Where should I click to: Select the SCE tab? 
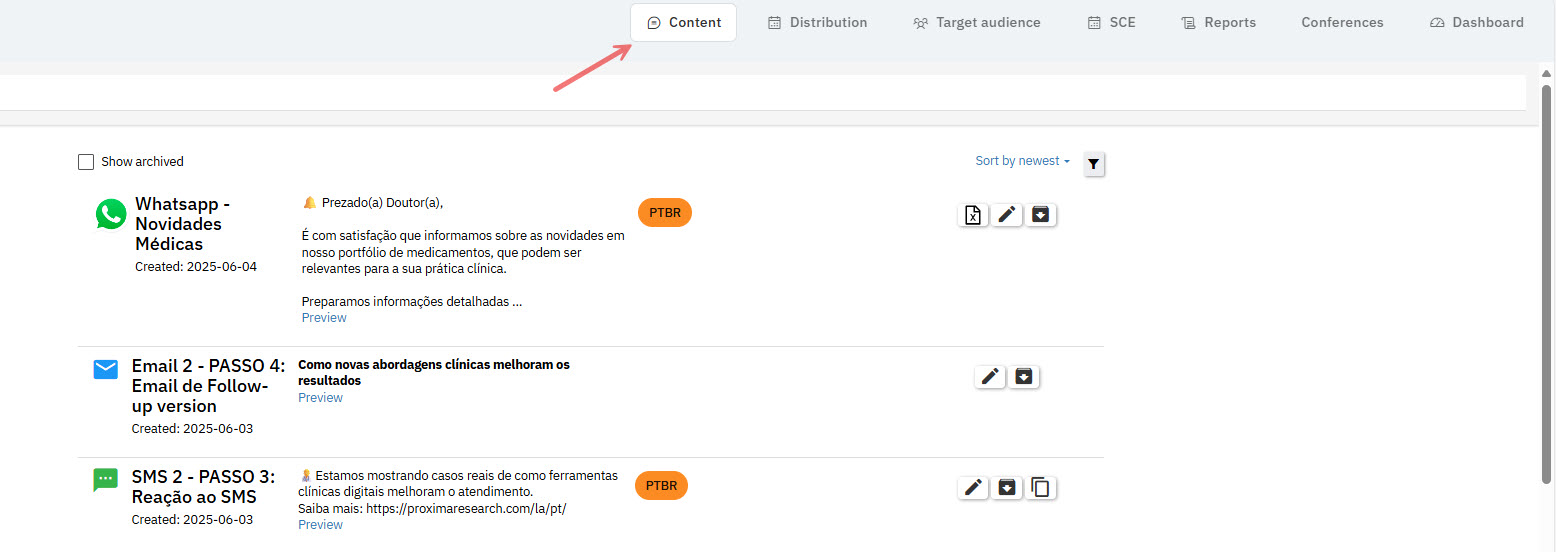[1111, 23]
